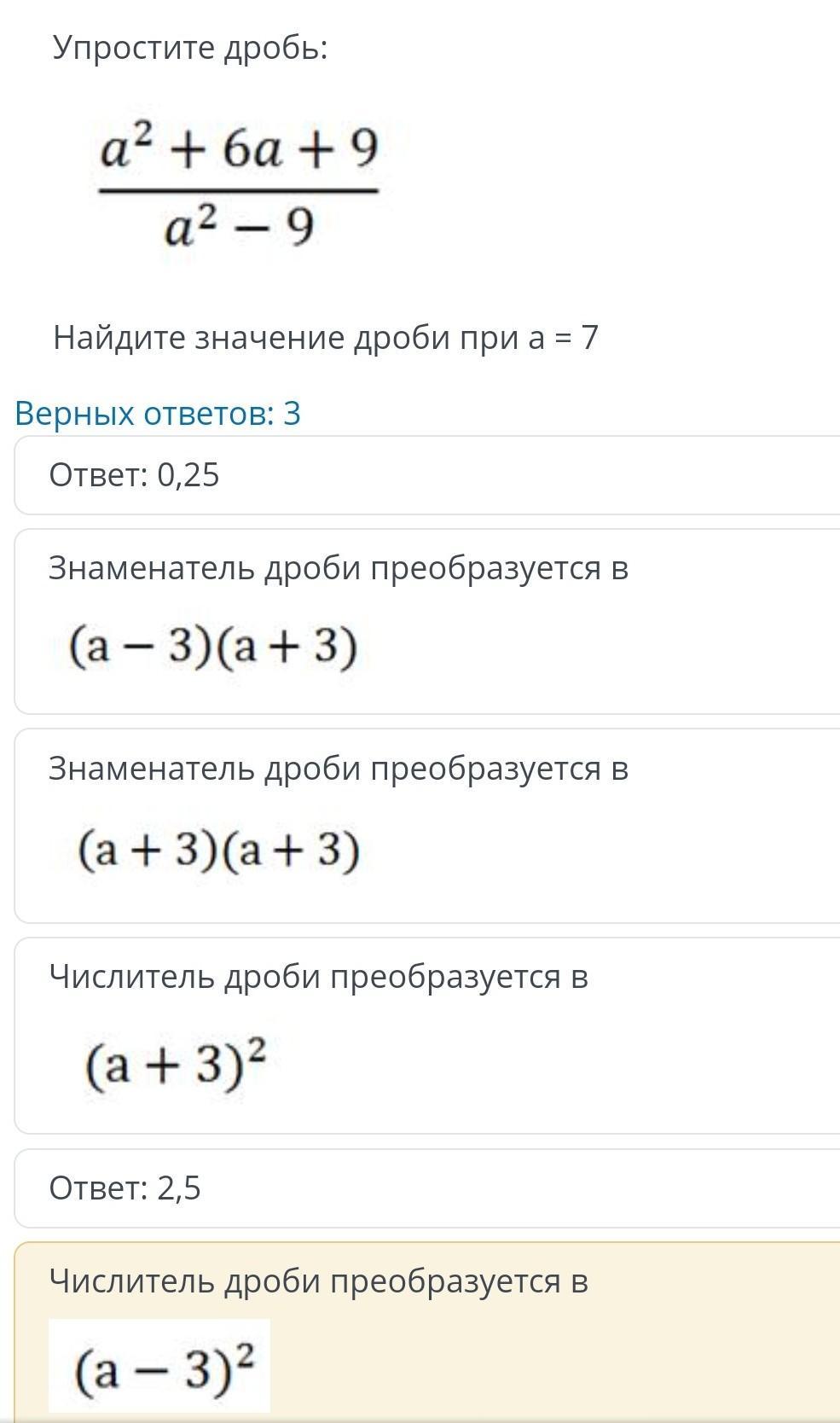This screenshot has width=840, height=1423.
Task: Click the 'Числитель дроби преобразуется в' text in the highlighted card
Action: coord(319,1281)
